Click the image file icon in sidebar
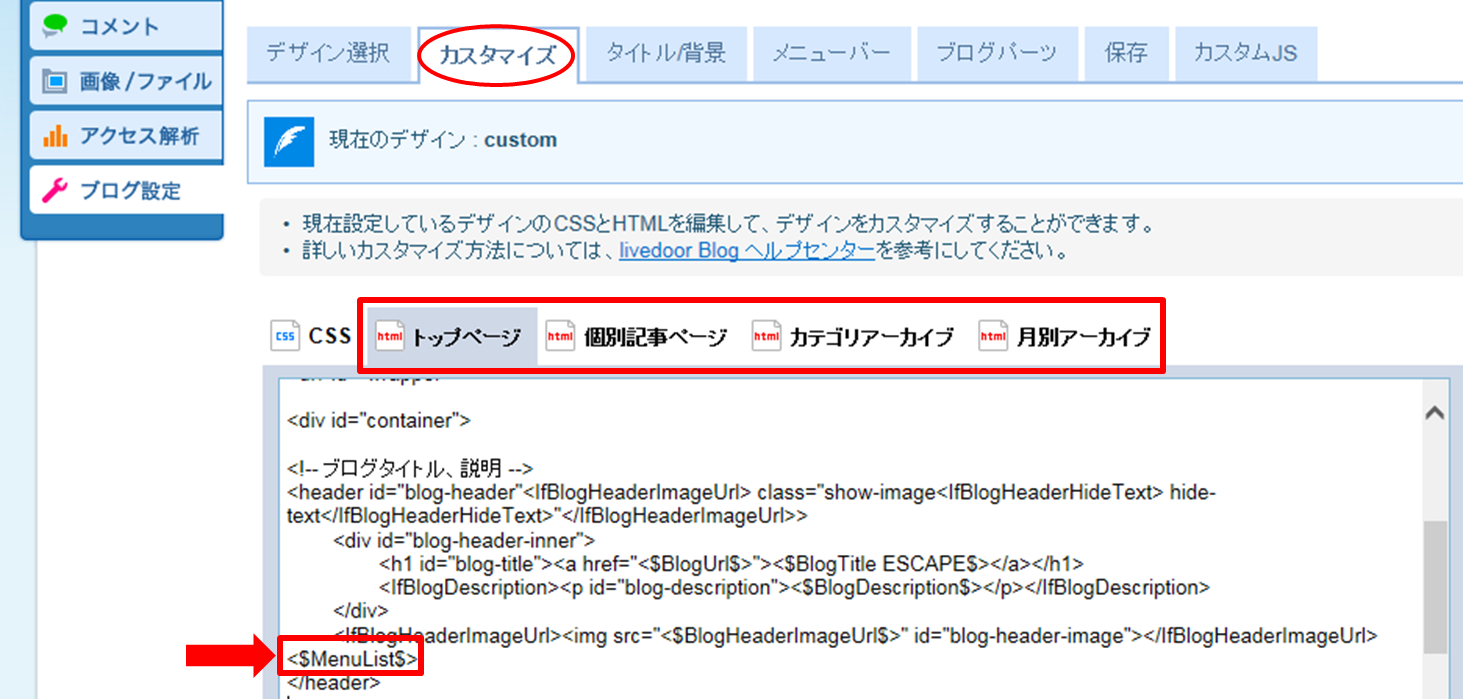This screenshot has height=699, width=1463. (54, 81)
